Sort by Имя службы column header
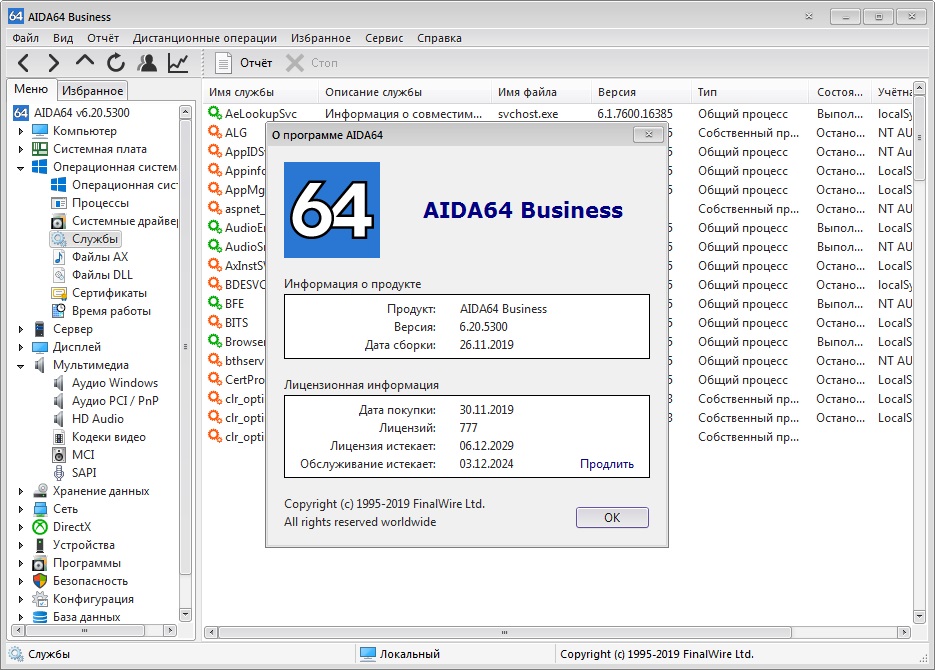Screen dimensions: 935x670 260,92
